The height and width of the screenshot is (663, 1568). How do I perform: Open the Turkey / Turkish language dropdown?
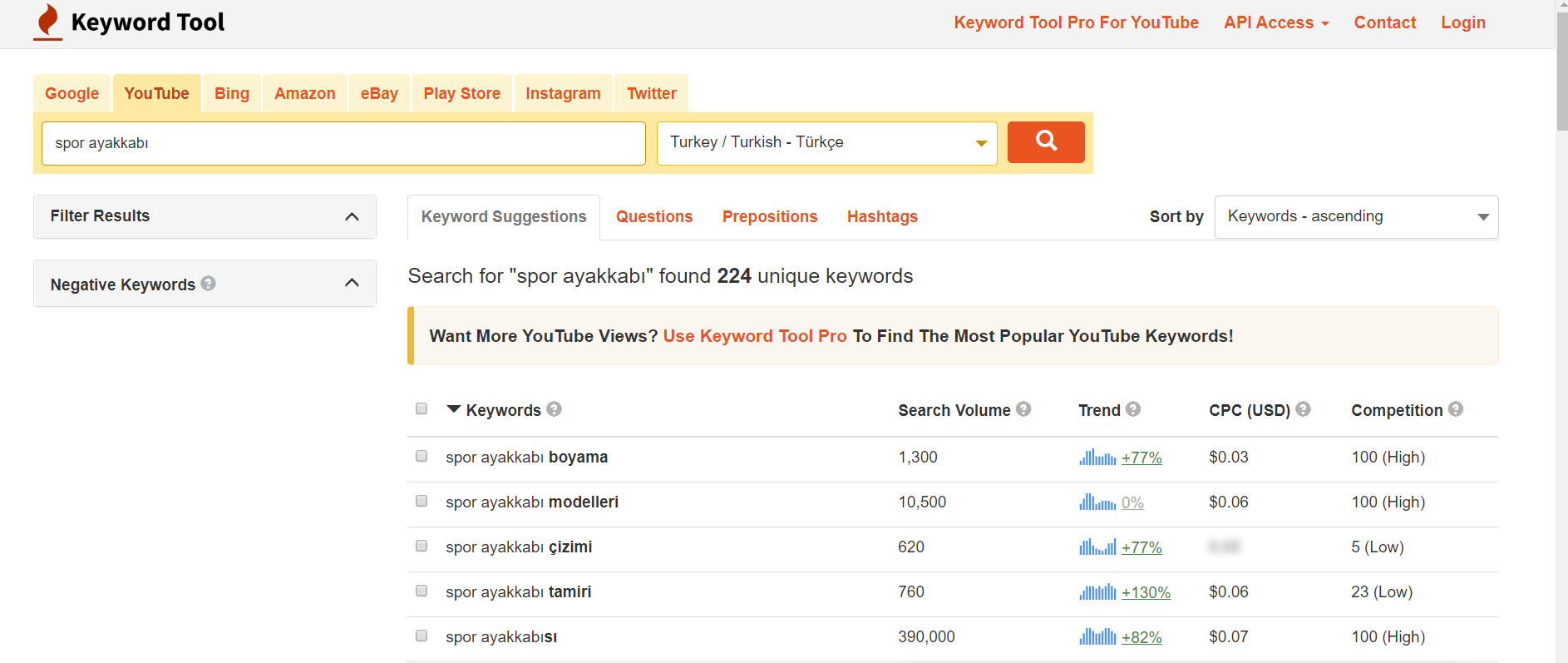[x=826, y=143]
